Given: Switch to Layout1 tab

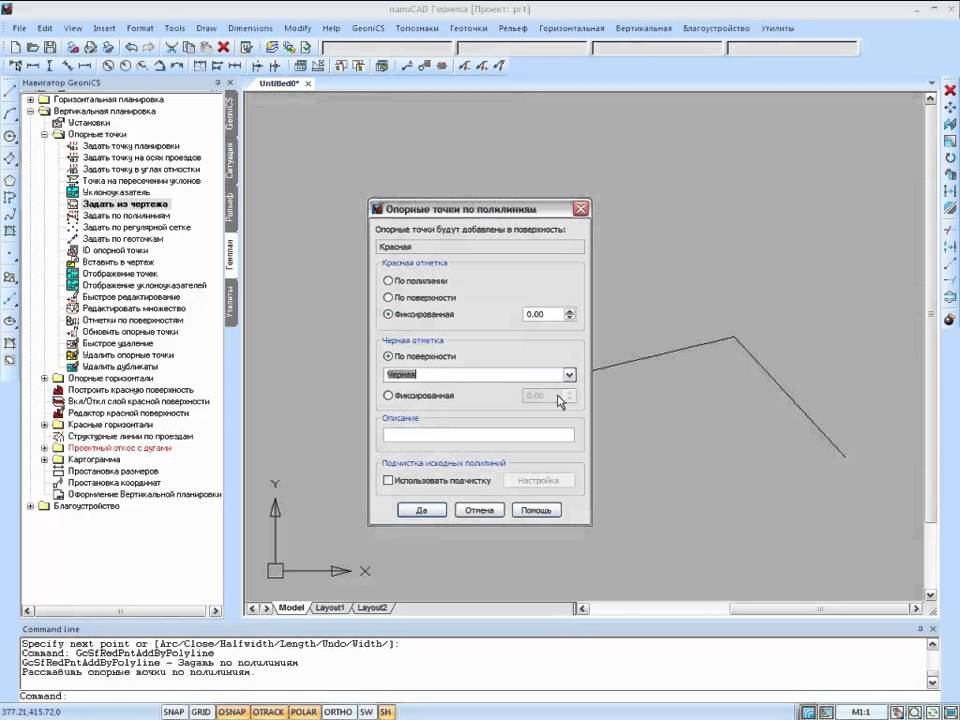Looking at the screenshot, I should (x=330, y=608).
